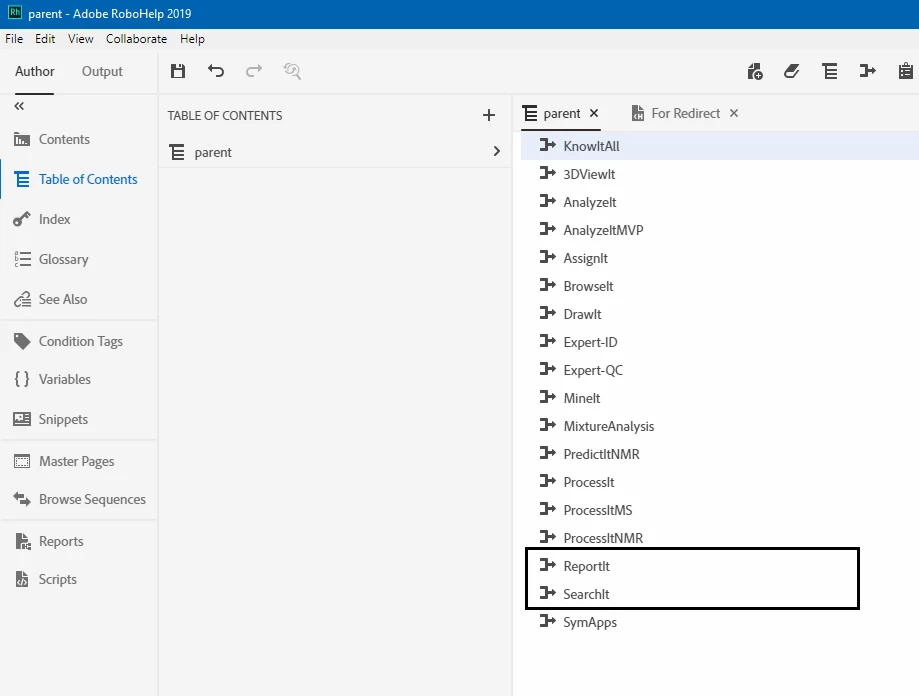Expand options for the parent TOC
Viewport: 919px width, 696px height.
[x=496, y=152]
